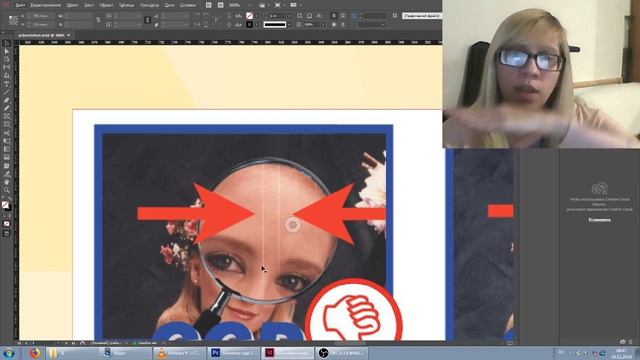The height and width of the screenshot is (360, 640).
Task: Select the Hand tool
Action: [x=7, y=182]
